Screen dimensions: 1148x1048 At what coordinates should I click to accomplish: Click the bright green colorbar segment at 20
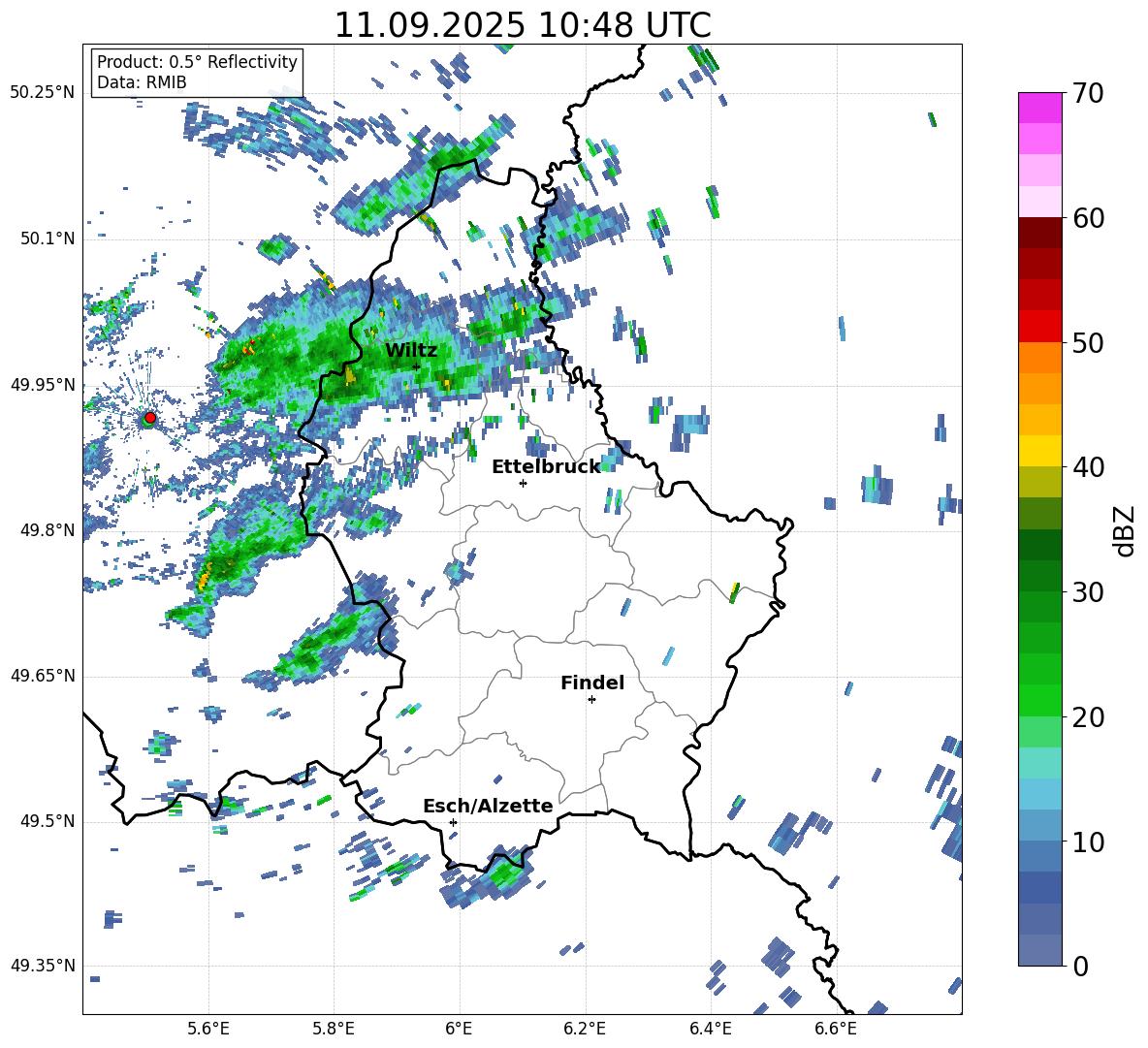[x=1040, y=701]
